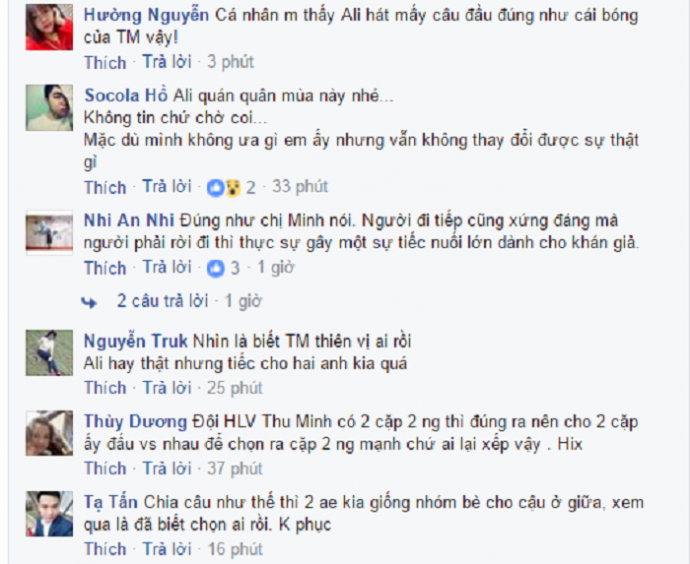Open the Nguyễn Truk name link

tap(136, 341)
